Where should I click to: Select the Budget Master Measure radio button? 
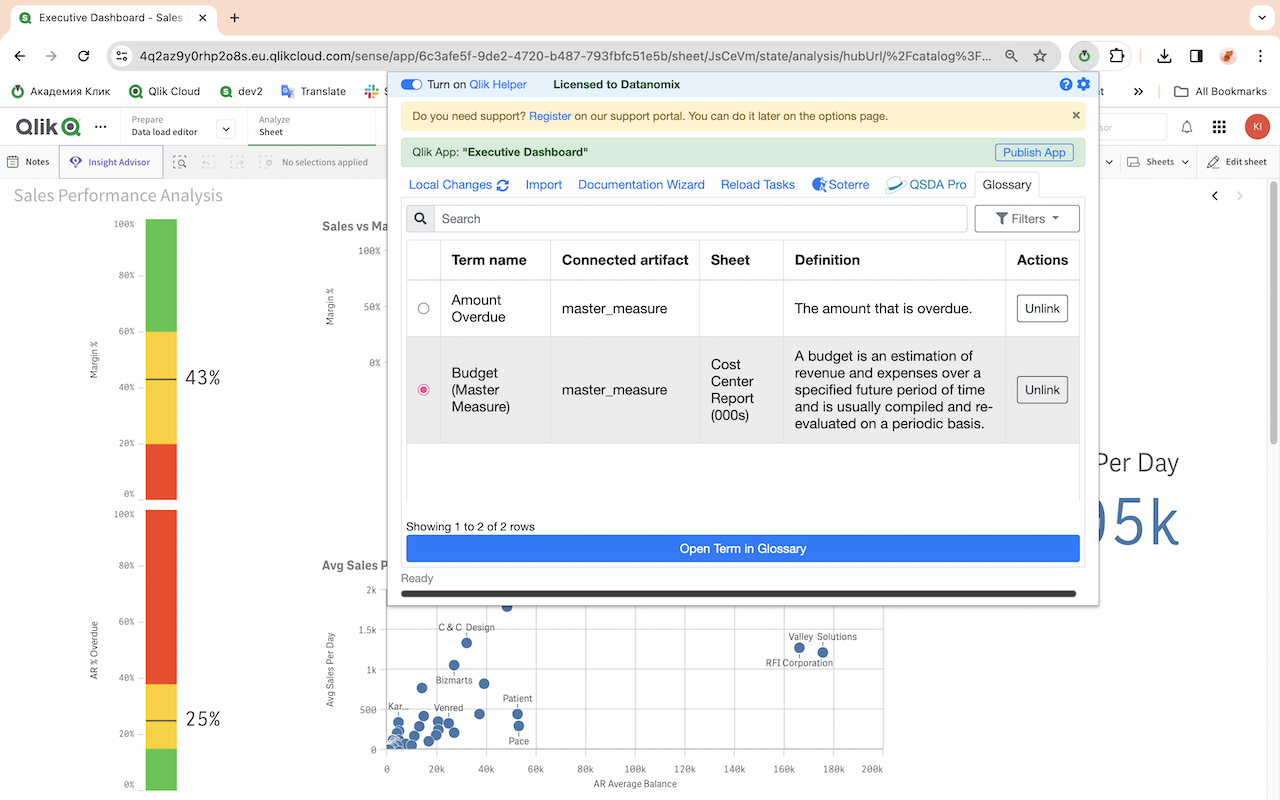[423, 389]
